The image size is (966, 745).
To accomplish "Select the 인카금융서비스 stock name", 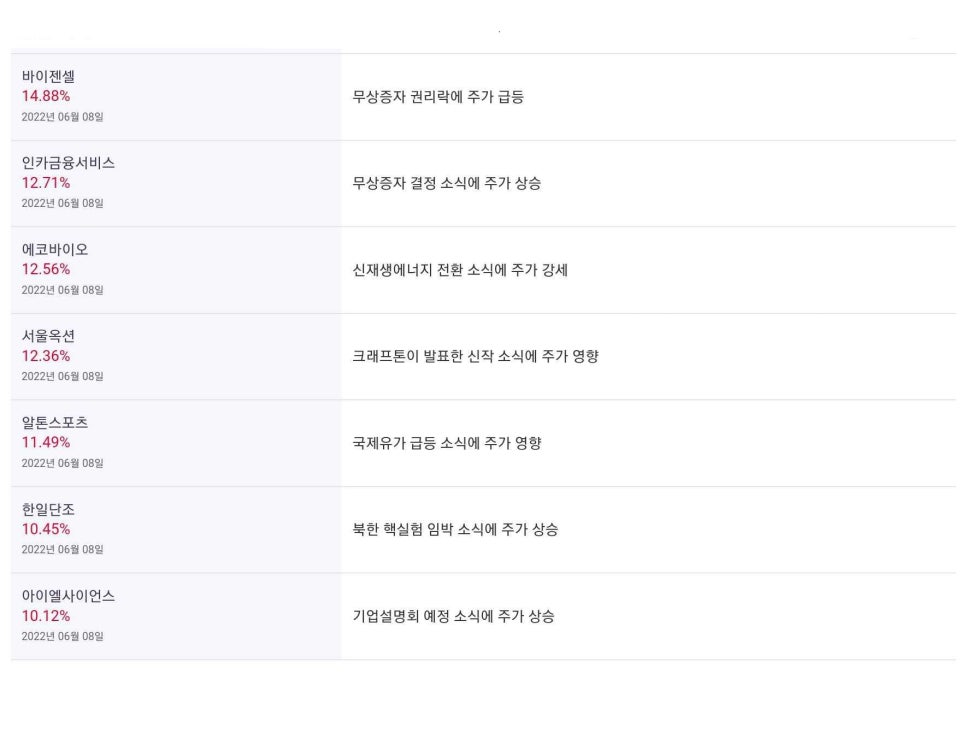I will point(68,163).
